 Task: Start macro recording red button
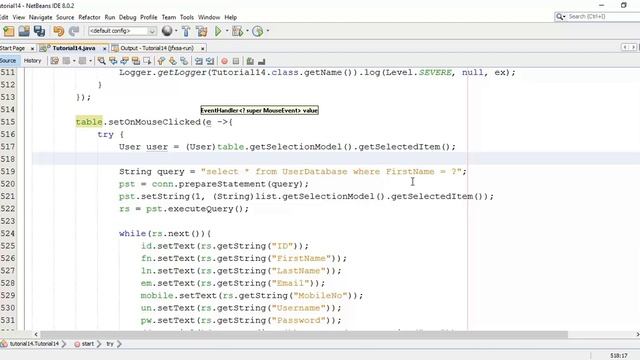click(x=224, y=61)
